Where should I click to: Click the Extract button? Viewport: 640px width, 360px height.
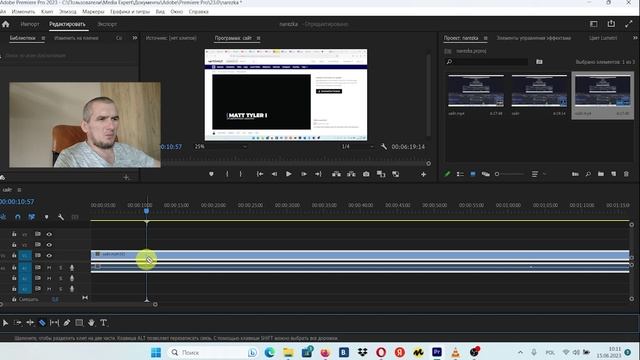click(351, 174)
